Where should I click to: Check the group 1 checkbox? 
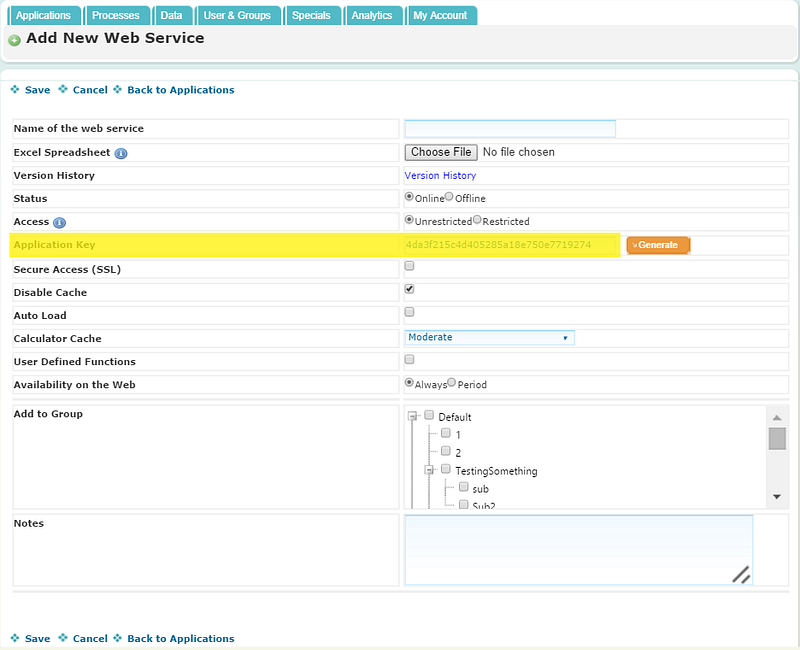click(x=446, y=433)
